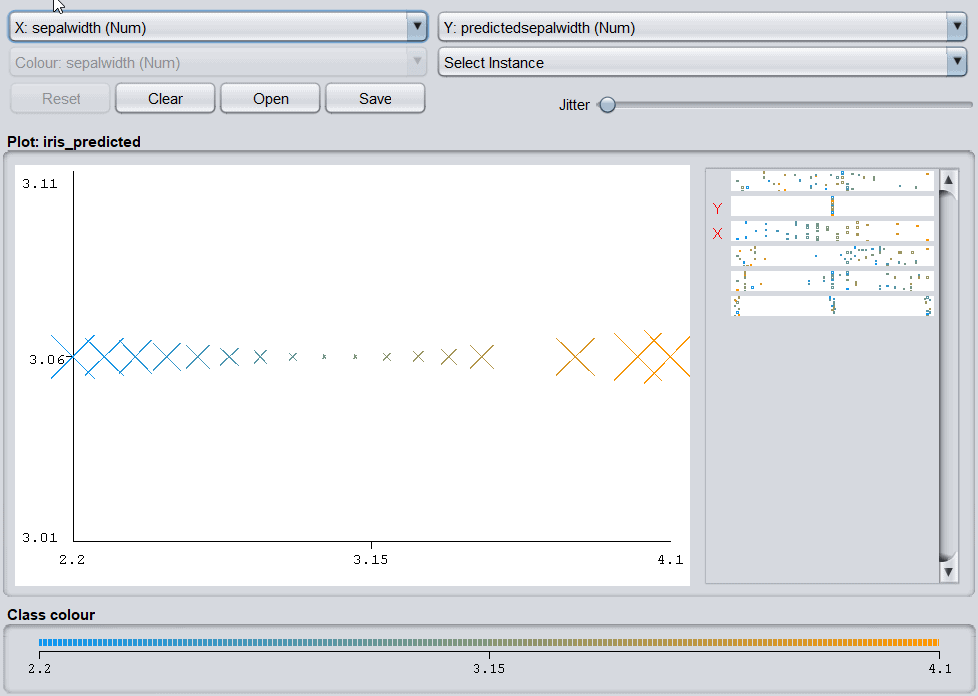
Task: Select the last attribute strip at the bottom
Action: [x=832, y=306]
